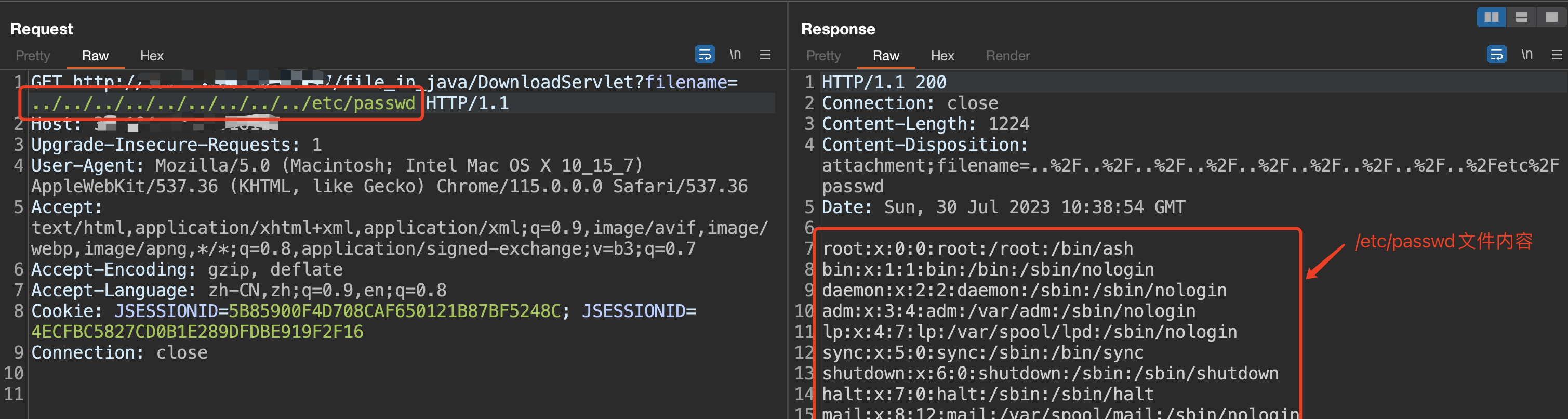Click the Response panel title
The width and height of the screenshot is (1568, 419).
(x=838, y=29)
